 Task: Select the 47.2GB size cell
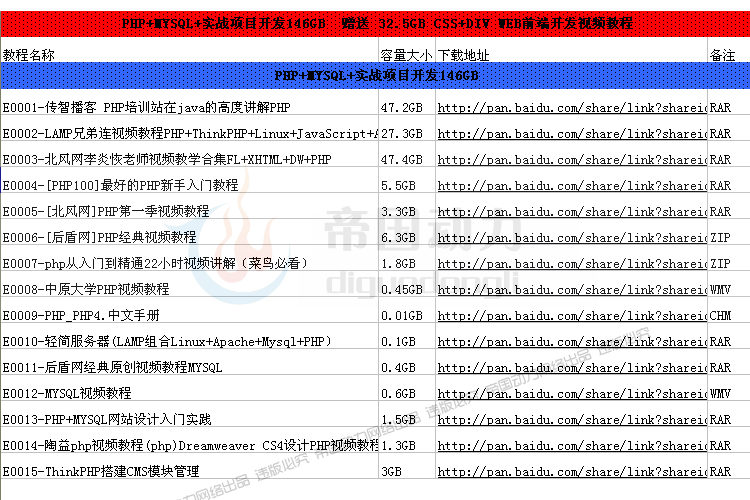[x=407, y=102]
